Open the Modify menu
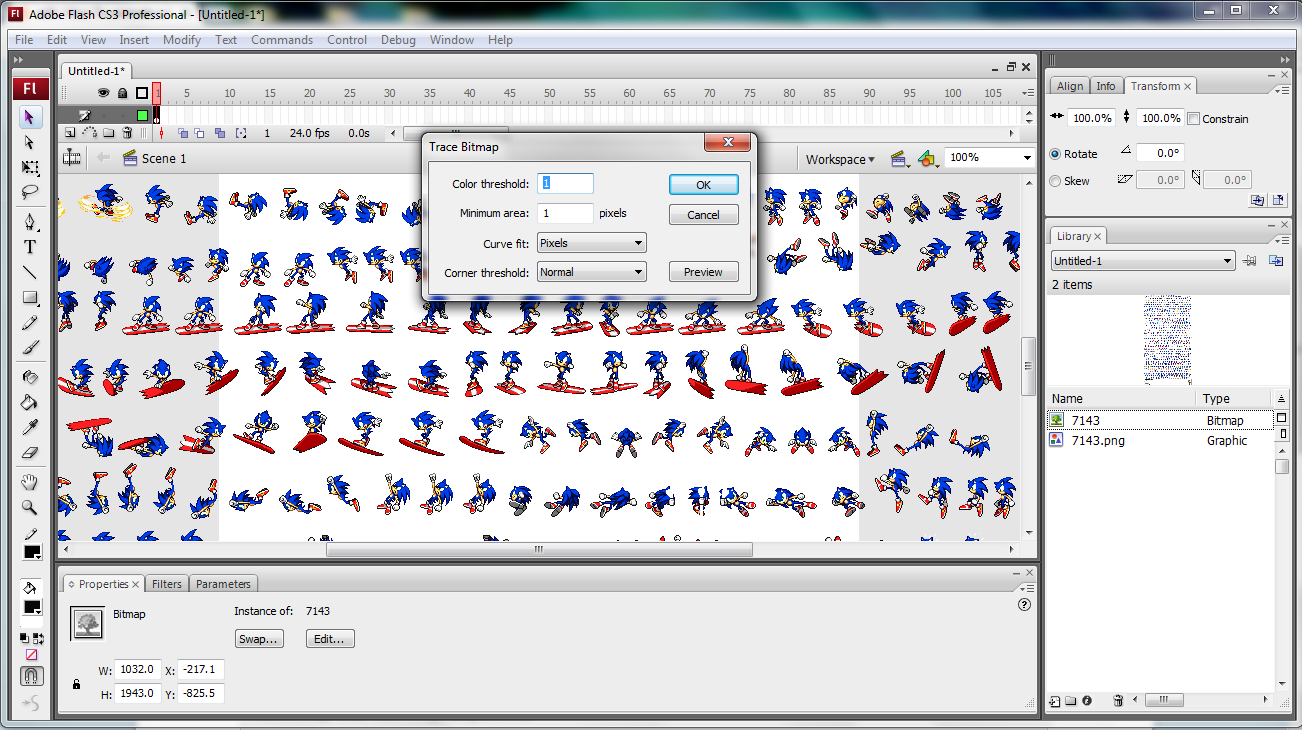The image size is (1302, 730). click(x=181, y=40)
